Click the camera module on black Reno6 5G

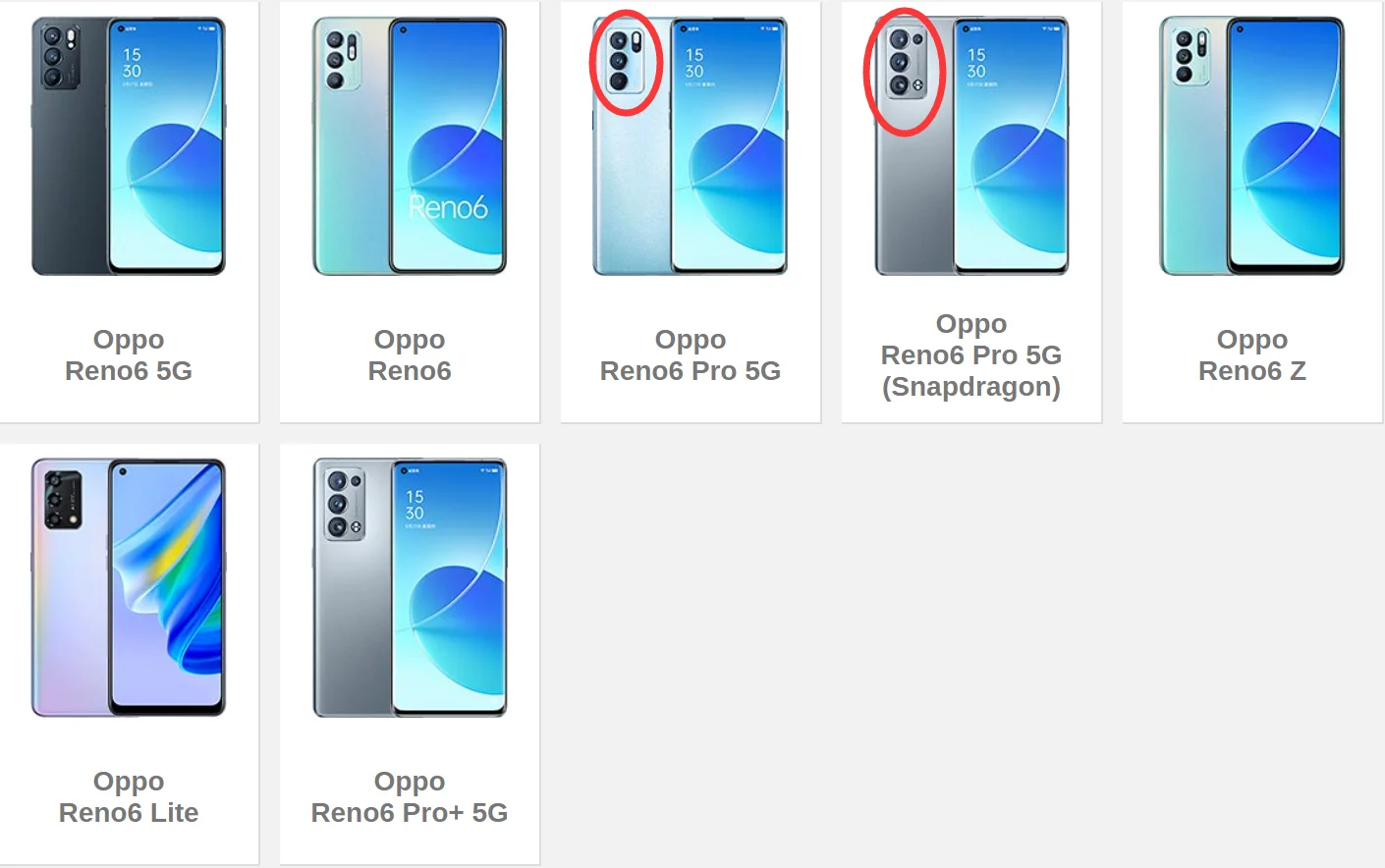pyautogui.click(x=58, y=57)
